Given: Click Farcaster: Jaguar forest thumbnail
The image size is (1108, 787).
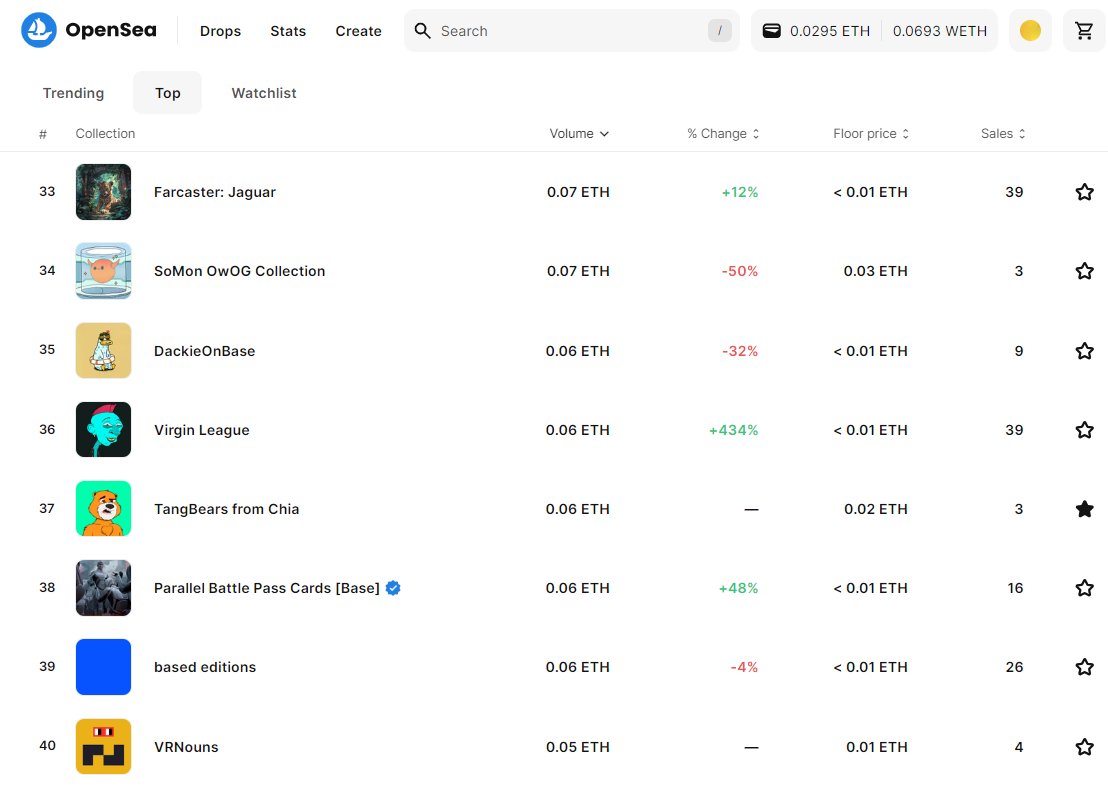Looking at the screenshot, I should (103, 191).
